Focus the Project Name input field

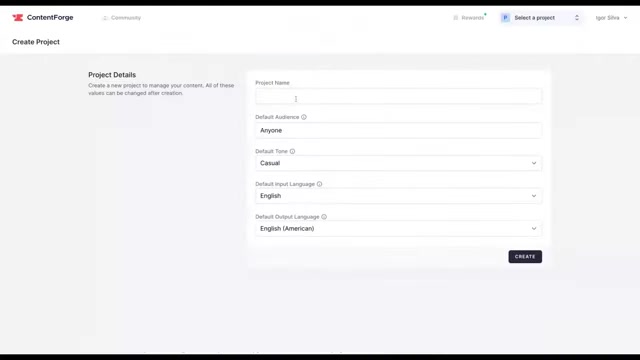[x=398, y=97]
